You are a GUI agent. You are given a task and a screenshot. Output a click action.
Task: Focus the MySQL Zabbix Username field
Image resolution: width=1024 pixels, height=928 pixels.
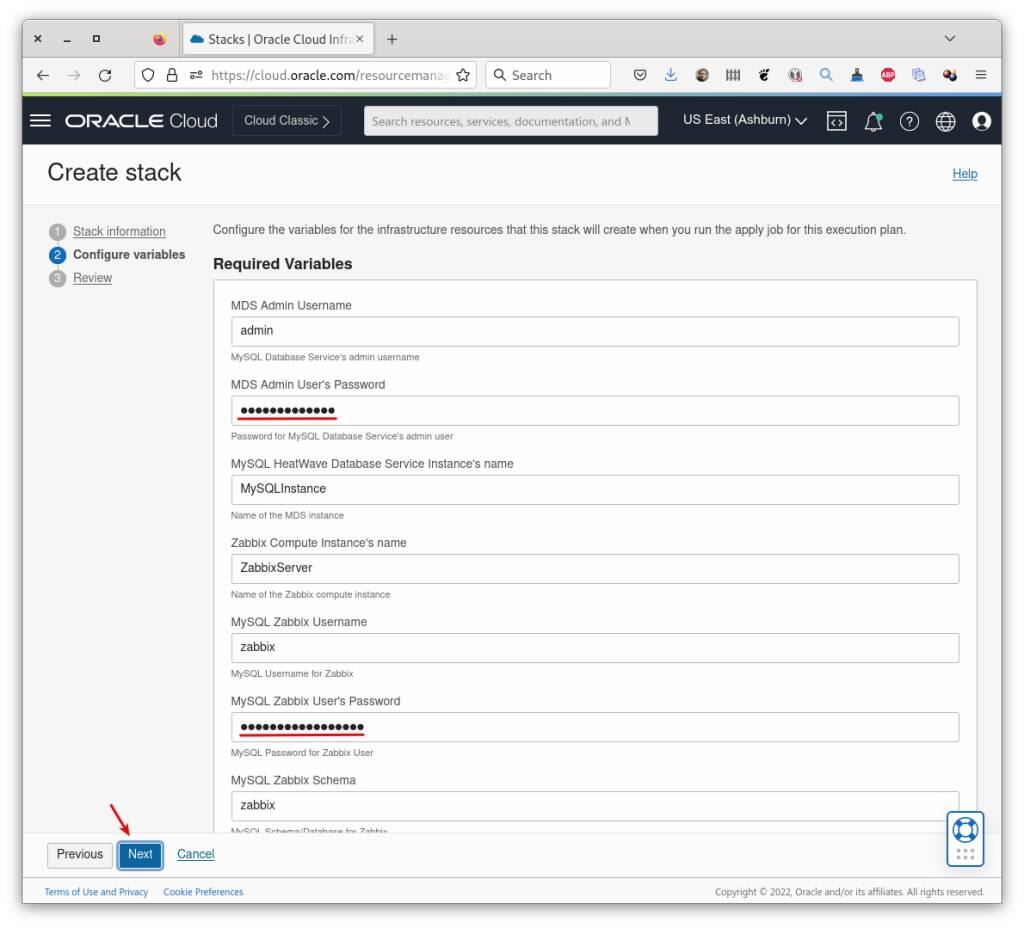595,647
